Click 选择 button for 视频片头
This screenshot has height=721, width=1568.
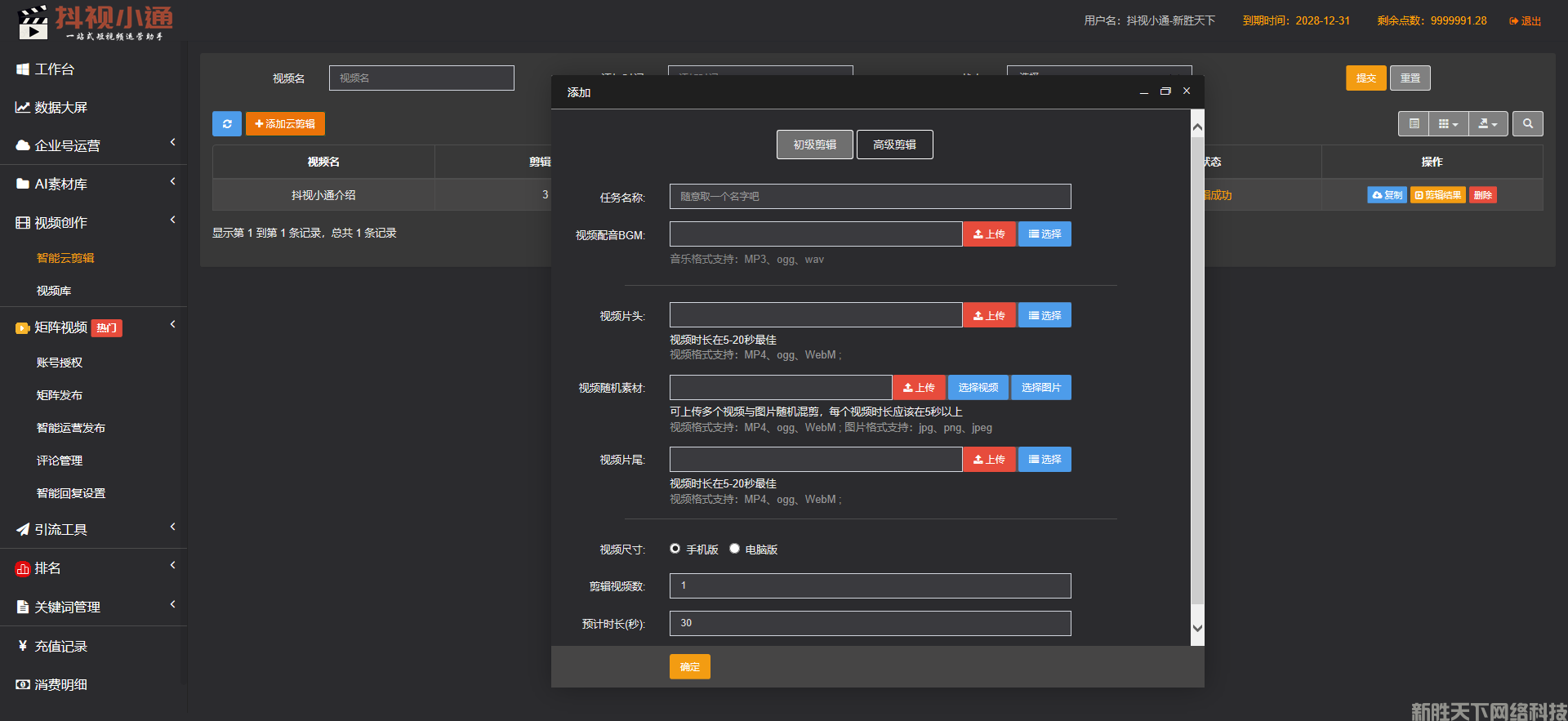[x=1045, y=316]
